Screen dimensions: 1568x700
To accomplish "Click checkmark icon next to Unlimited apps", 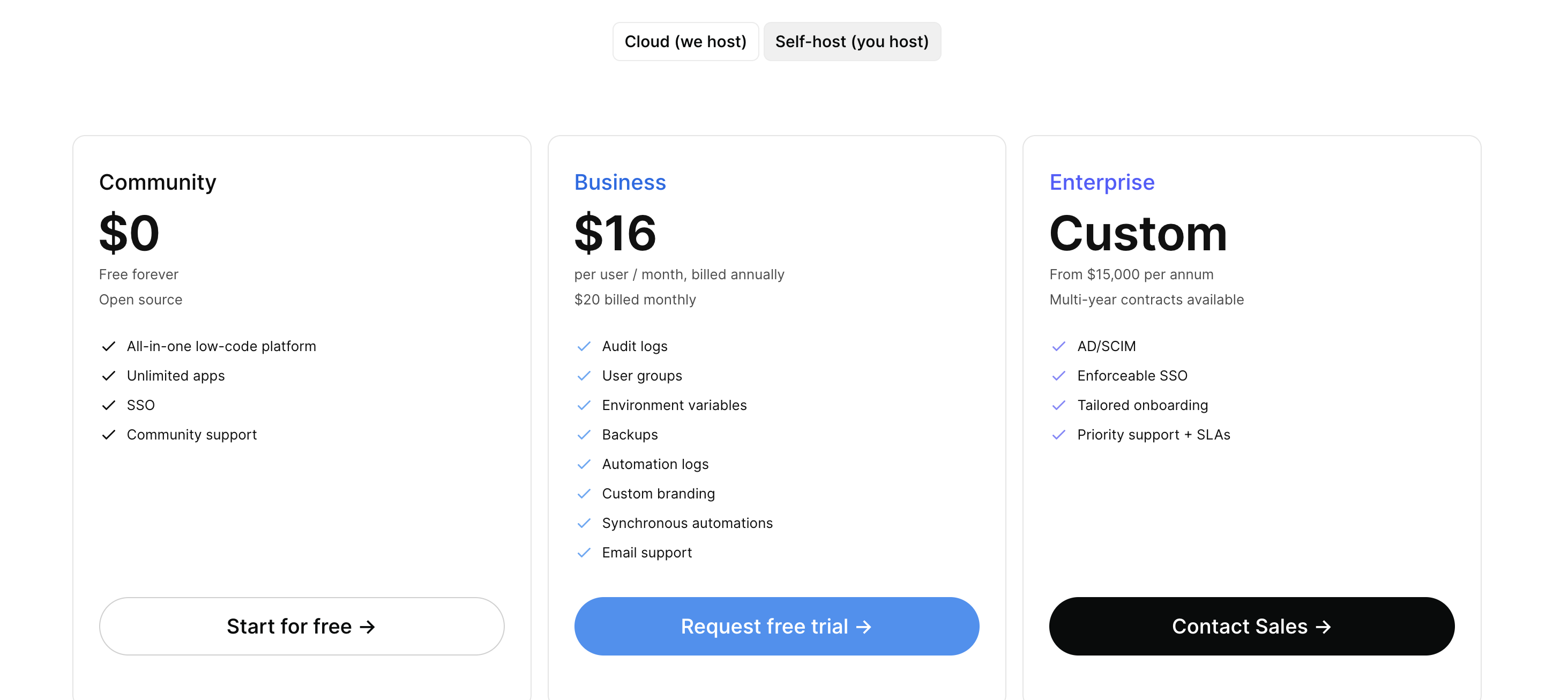I will coord(108,376).
